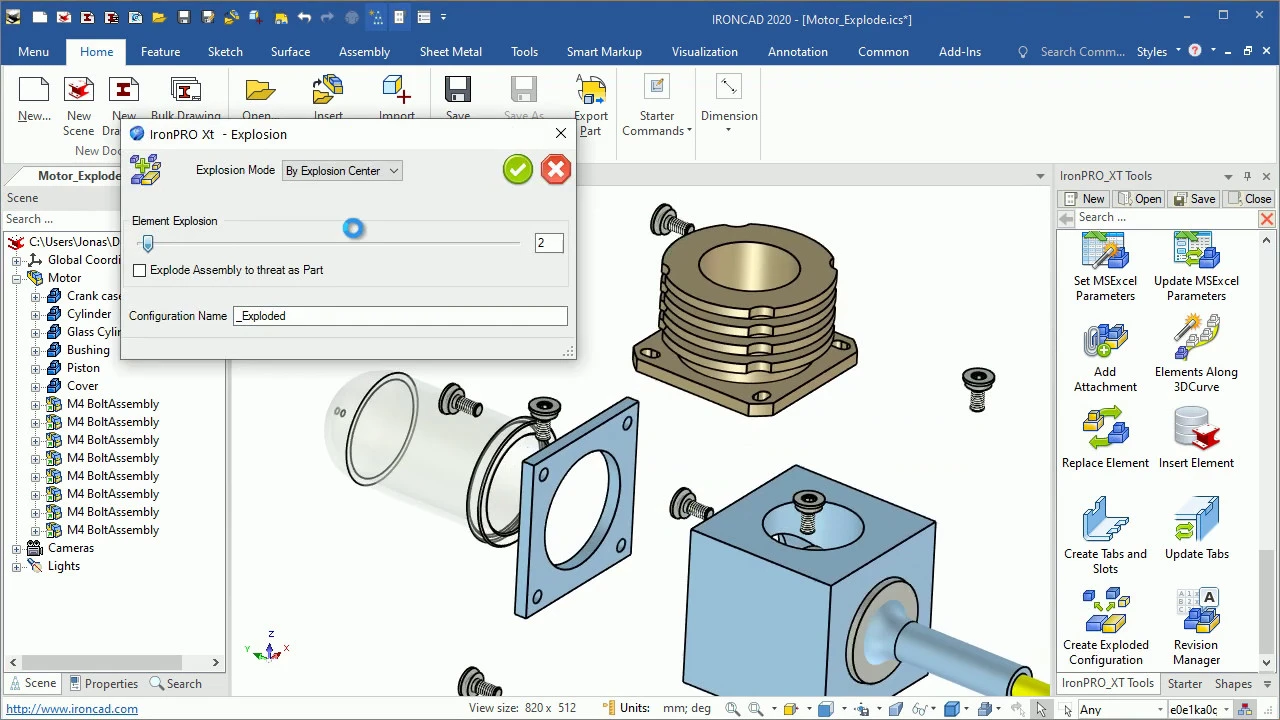Expand the Lights tree node
Viewport: 1280px width, 720px height.
pyautogui.click(x=17, y=566)
